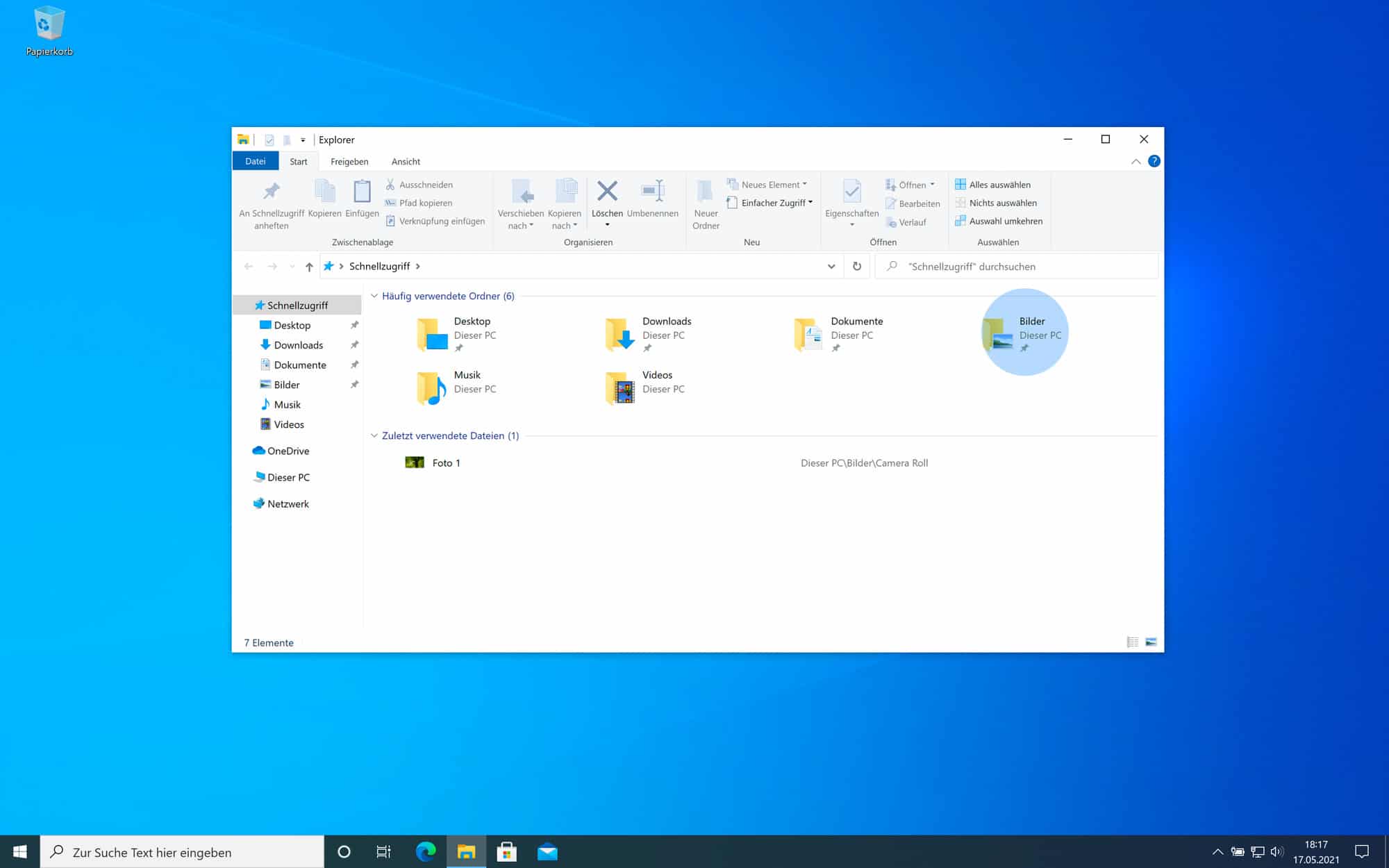Screen dimensions: 1389x868
Task: Collapse the ribbon with the chevron
Action: [x=1136, y=161]
